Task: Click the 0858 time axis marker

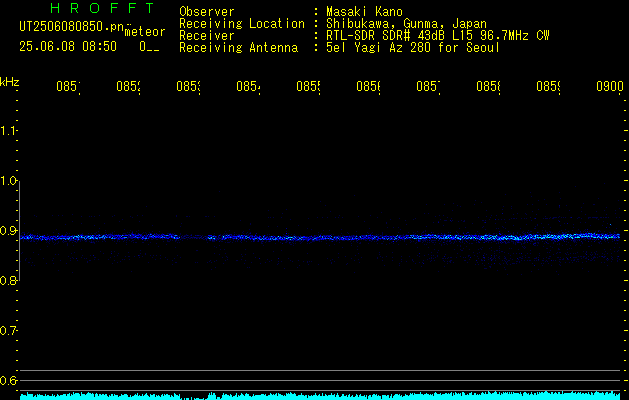Action: click(488, 87)
